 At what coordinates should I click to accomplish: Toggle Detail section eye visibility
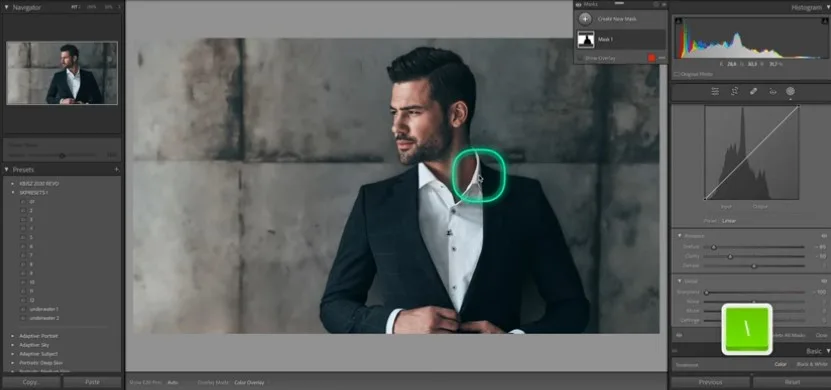(824, 281)
